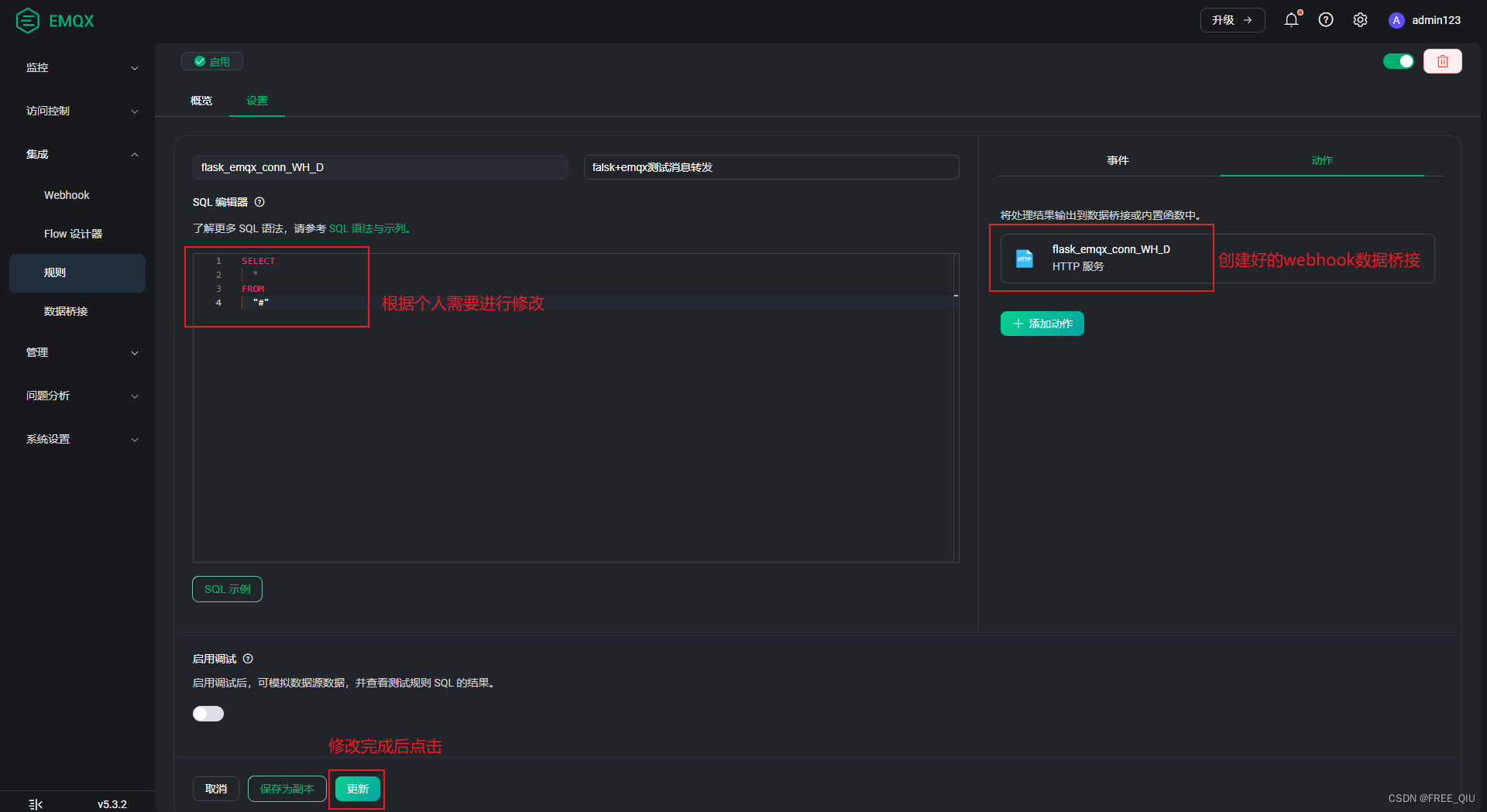Click the SQL 示例 button
The width and height of the screenshot is (1487, 812).
[227, 589]
